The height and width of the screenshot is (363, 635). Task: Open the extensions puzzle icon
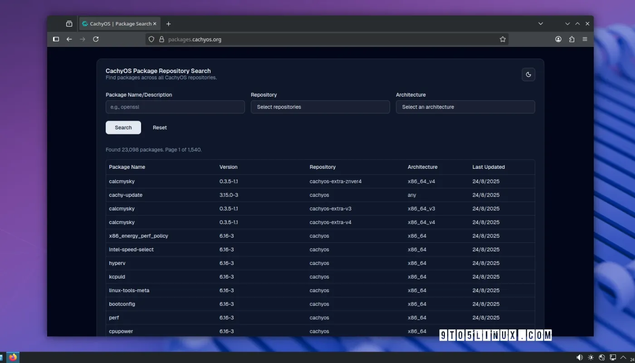[x=571, y=39]
